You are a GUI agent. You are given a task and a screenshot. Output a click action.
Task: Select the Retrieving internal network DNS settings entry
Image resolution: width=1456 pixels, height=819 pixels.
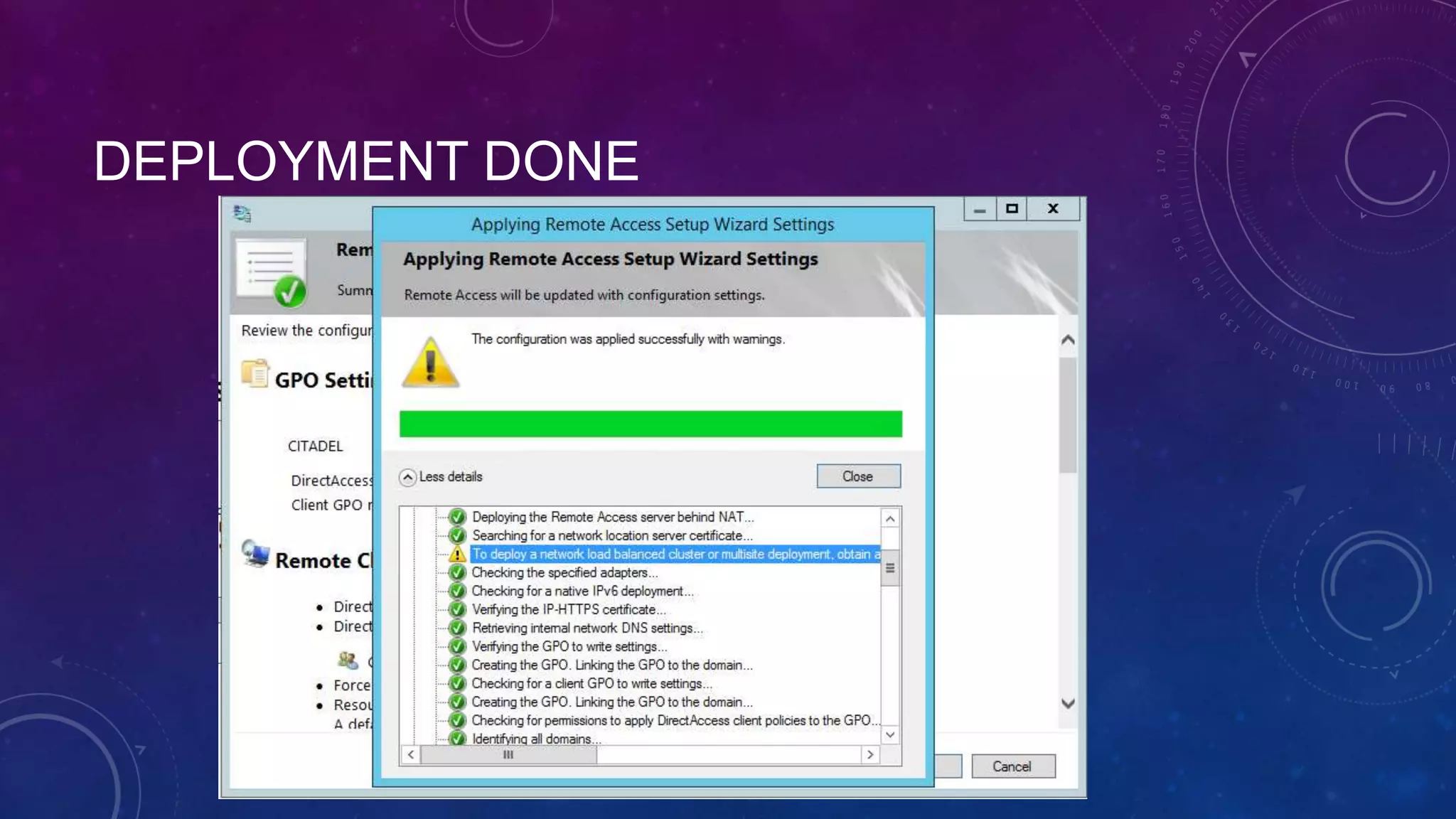pyautogui.click(x=587, y=628)
